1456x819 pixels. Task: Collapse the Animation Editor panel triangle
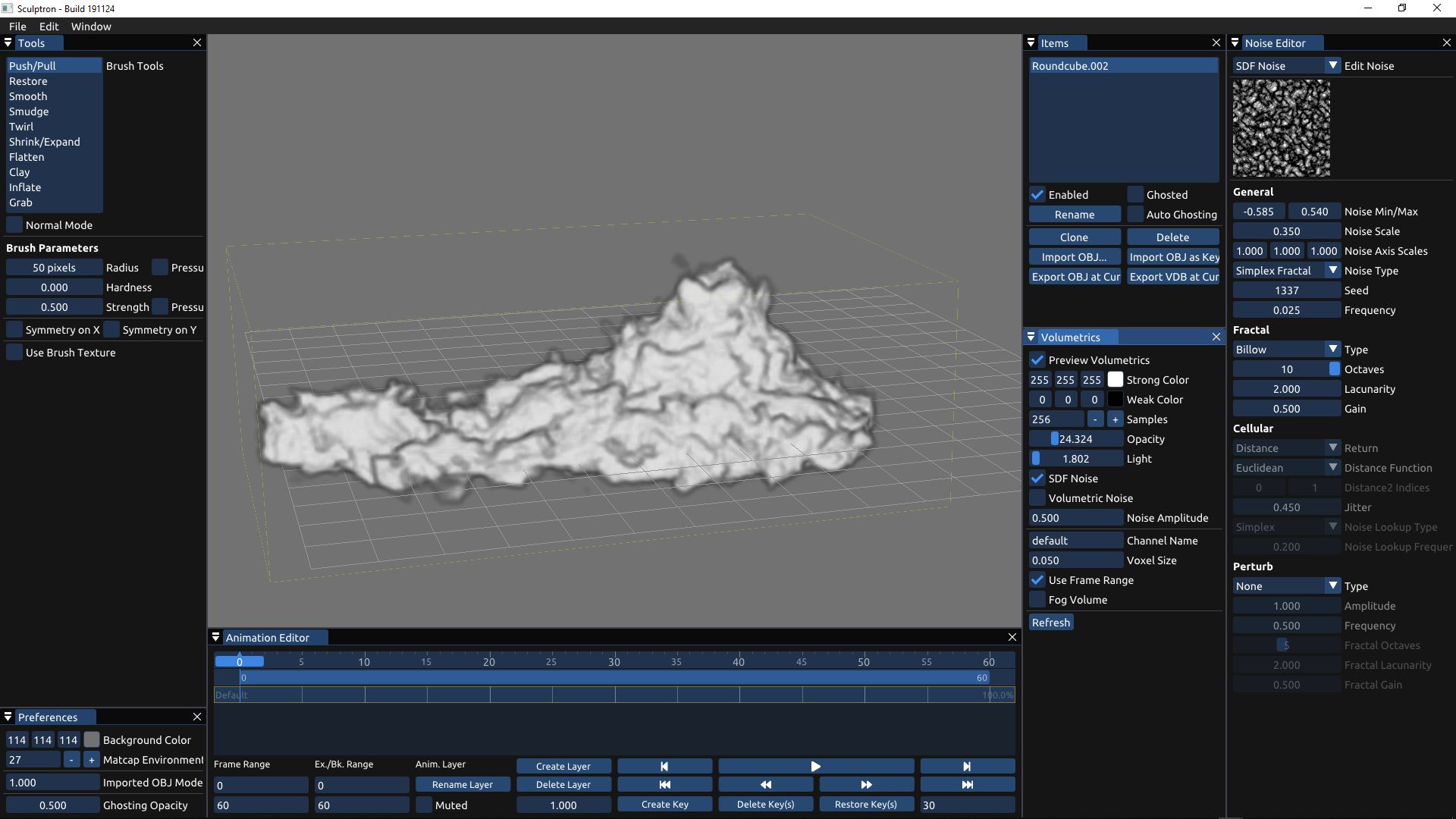tap(216, 638)
